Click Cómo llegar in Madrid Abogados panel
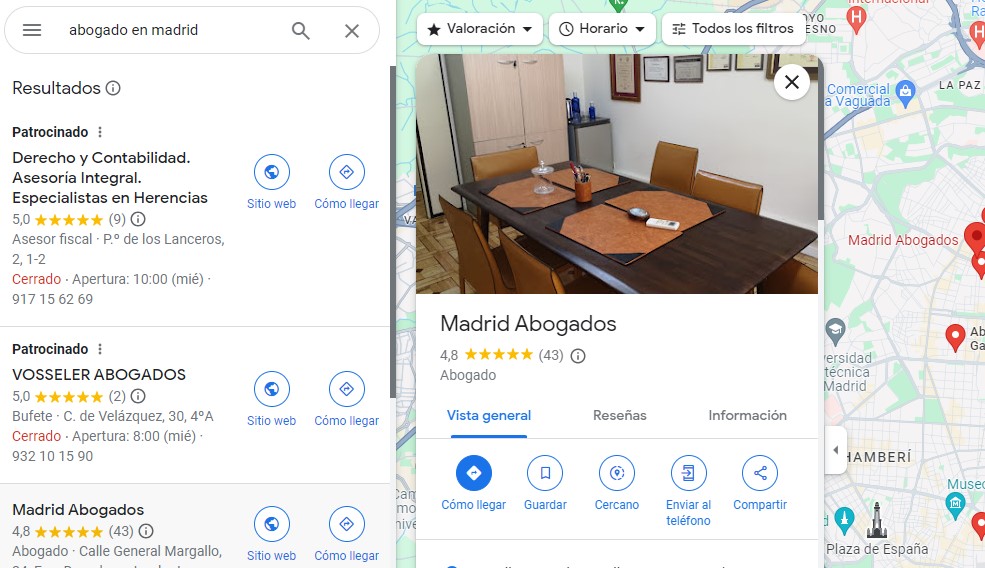Image resolution: width=985 pixels, height=568 pixels. (473, 473)
